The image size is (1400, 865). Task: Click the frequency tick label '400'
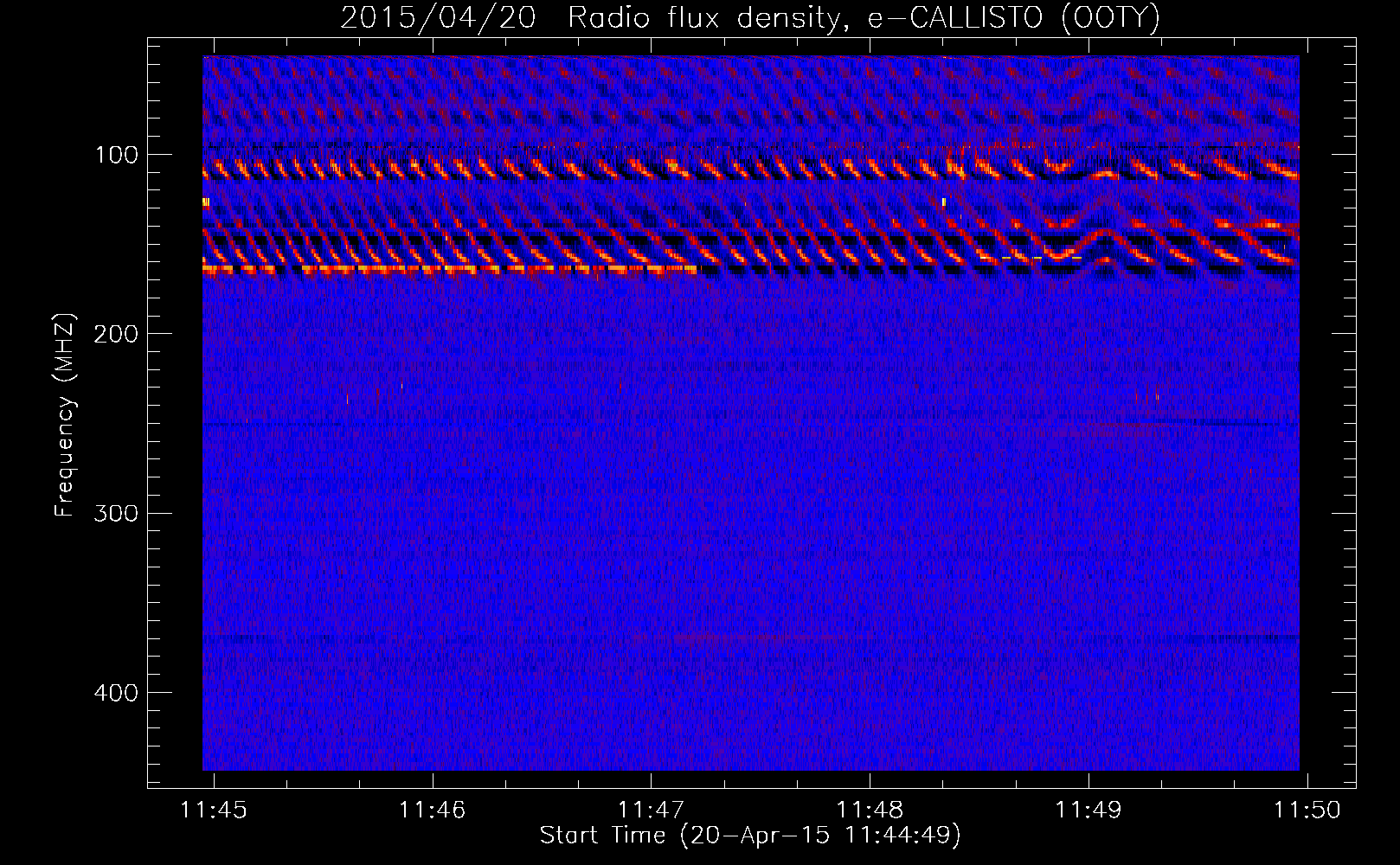117,694
